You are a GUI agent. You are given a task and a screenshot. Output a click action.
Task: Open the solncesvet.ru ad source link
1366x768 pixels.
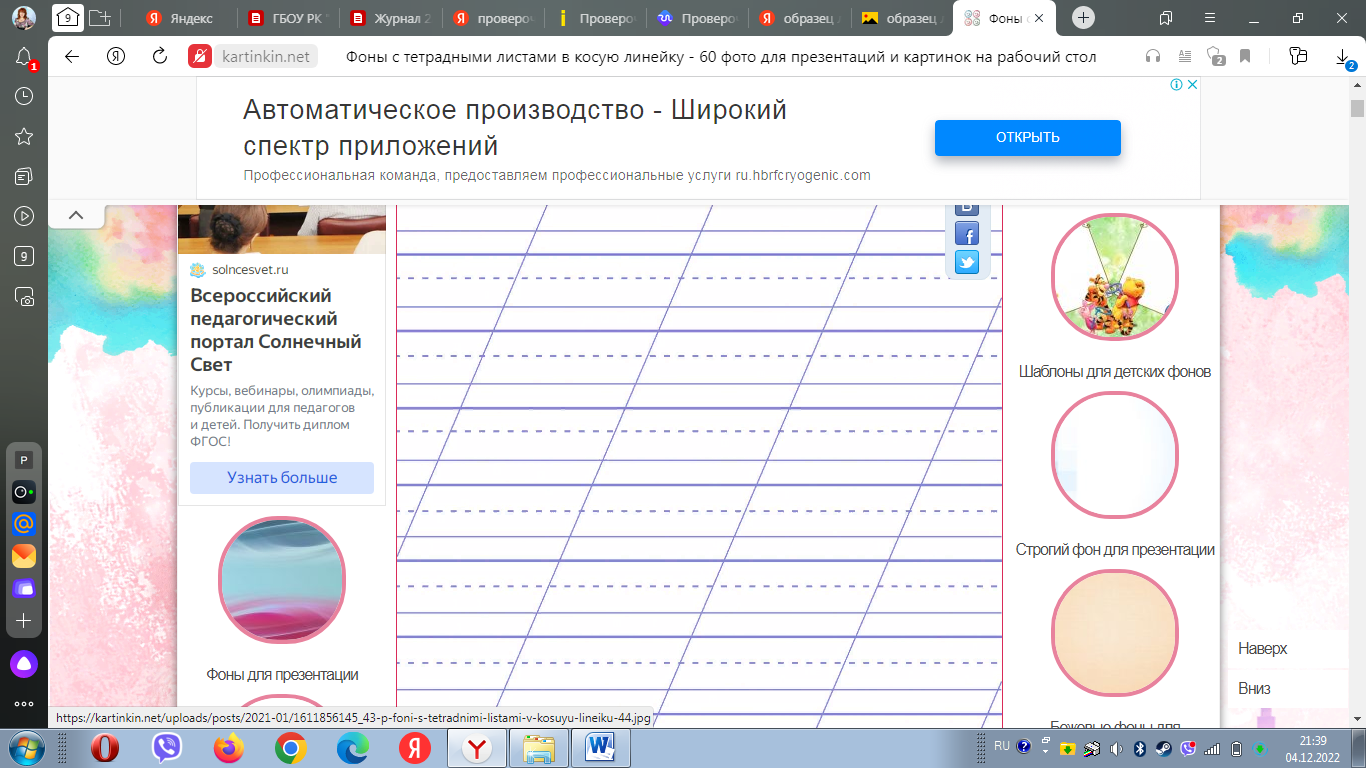pyautogui.click(x=250, y=269)
